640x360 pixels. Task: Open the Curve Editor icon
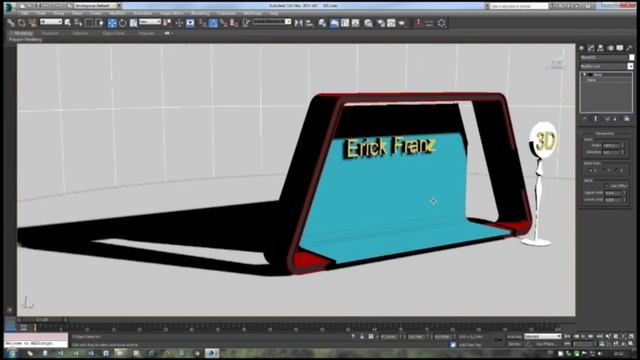(x=345, y=23)
